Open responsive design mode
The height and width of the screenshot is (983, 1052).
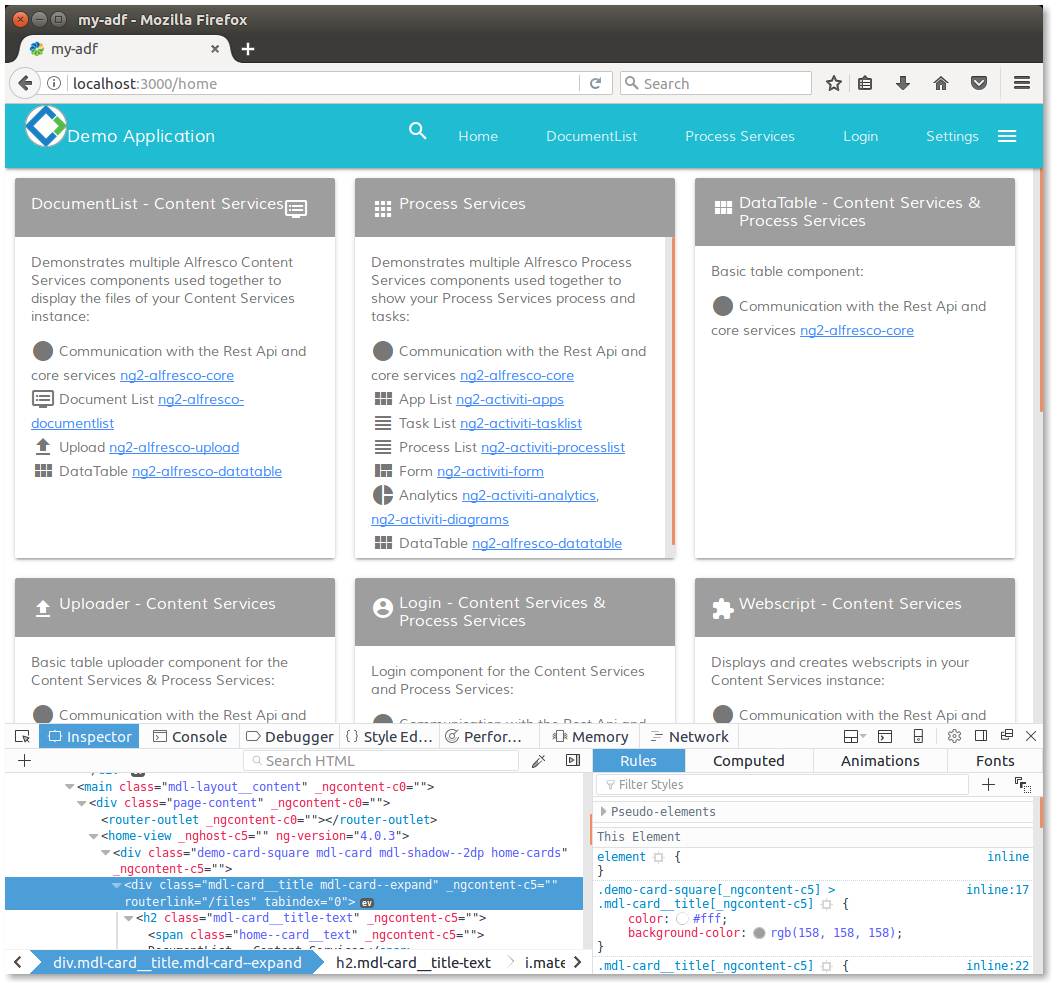click(918, 736)
